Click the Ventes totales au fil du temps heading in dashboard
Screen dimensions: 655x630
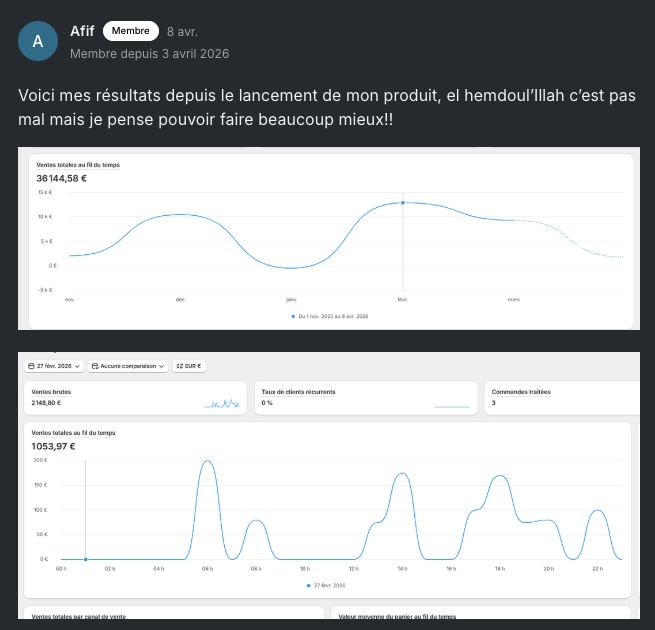(x=74, y=433)
